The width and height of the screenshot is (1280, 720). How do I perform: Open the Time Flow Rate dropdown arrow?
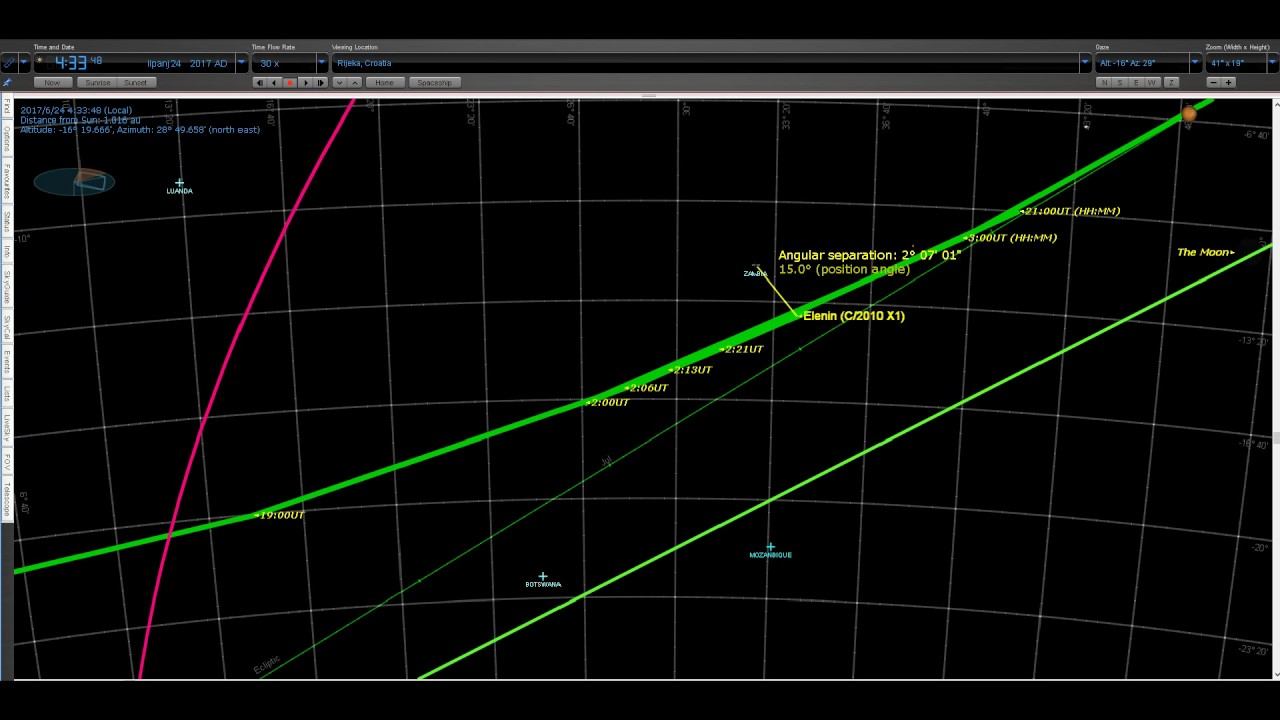[322, 63]
